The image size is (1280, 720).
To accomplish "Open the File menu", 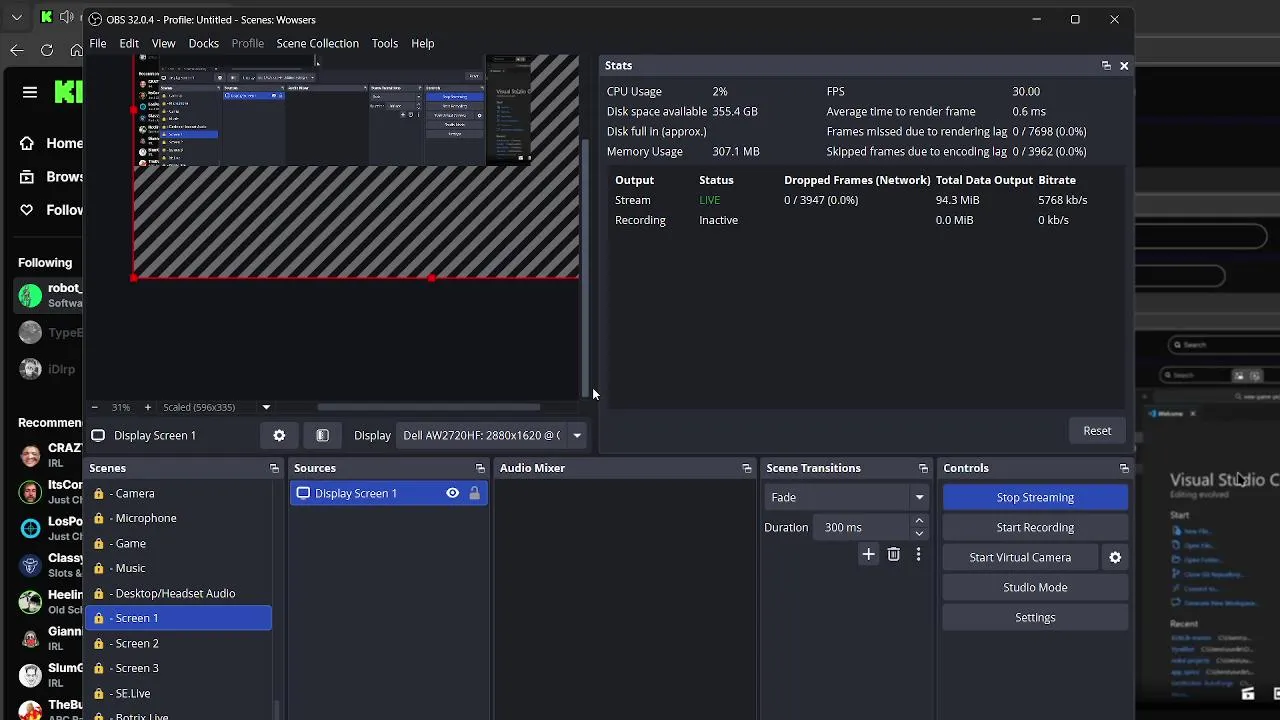I will click(98, 43).
